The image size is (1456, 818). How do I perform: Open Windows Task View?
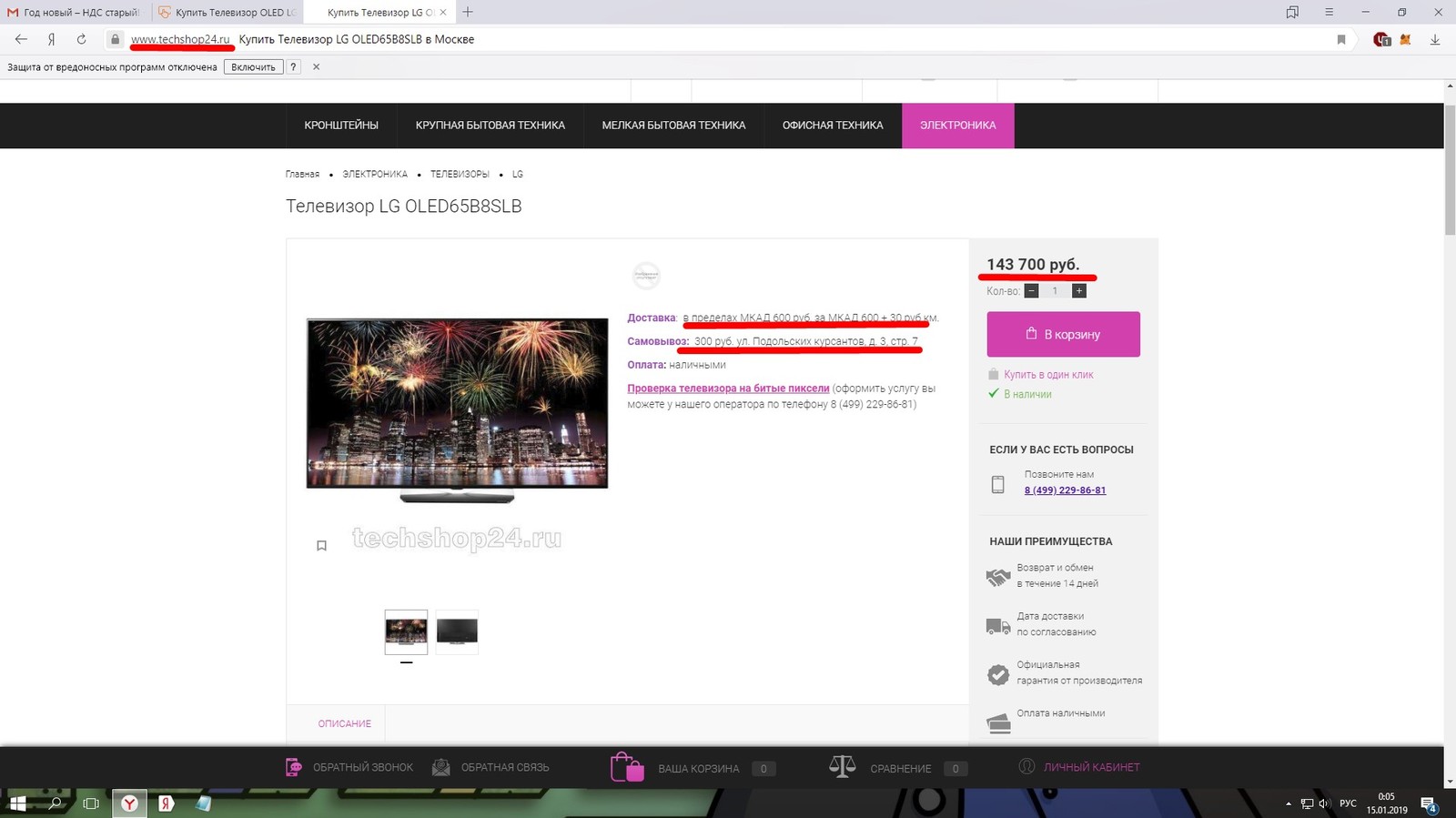coord(91,803)
